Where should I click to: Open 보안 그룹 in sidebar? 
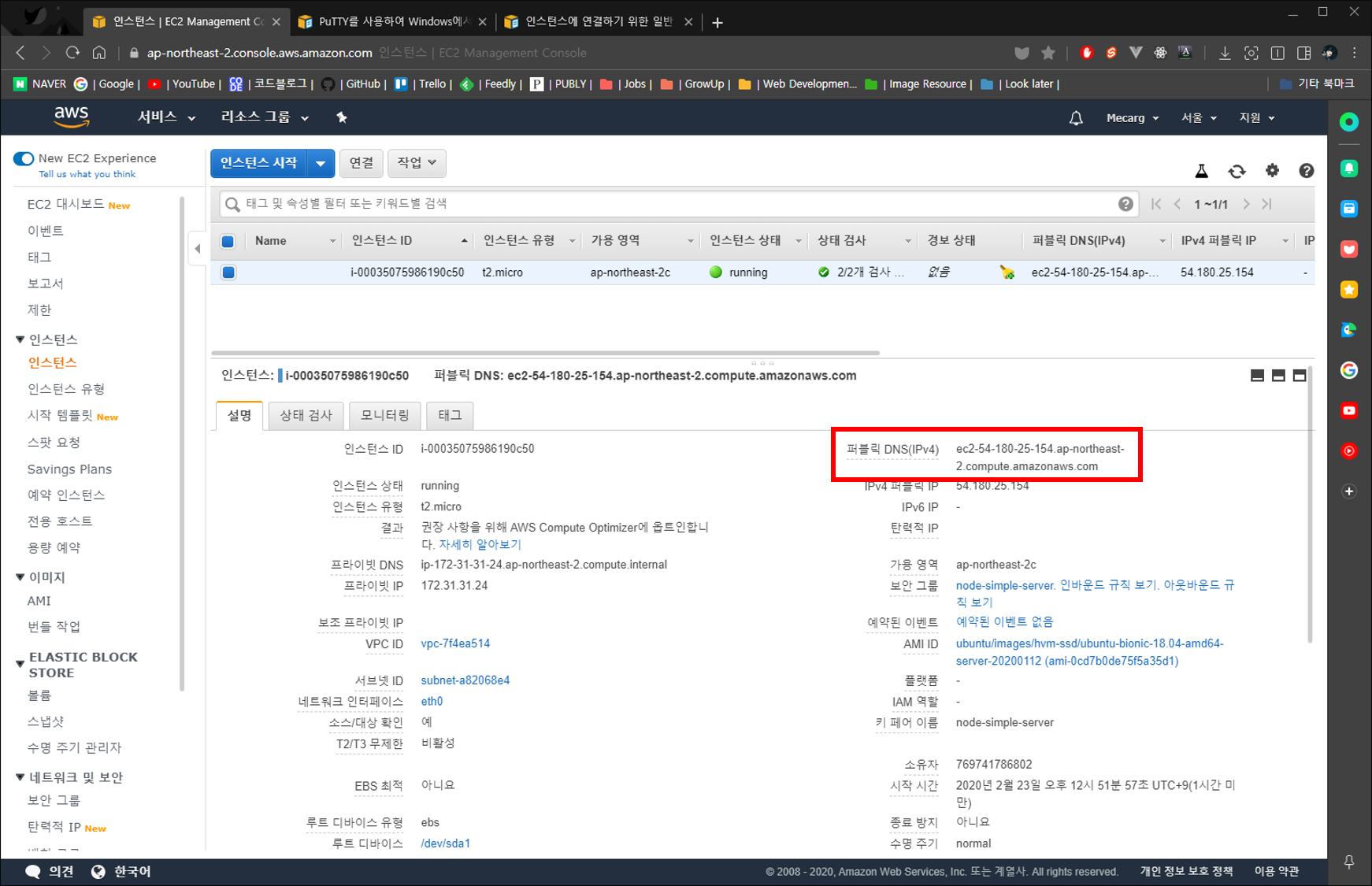(54, 800)
